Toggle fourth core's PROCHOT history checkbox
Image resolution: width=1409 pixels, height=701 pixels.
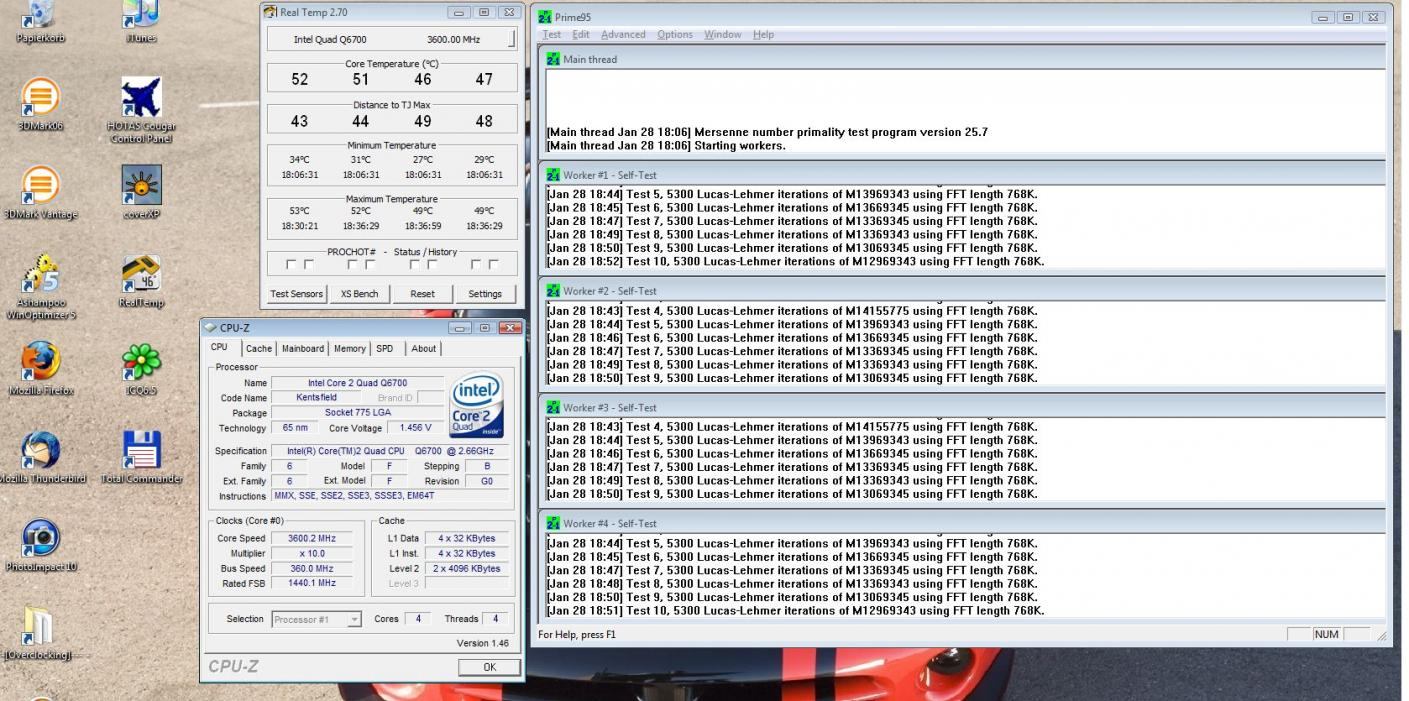[x=493, y=265]
